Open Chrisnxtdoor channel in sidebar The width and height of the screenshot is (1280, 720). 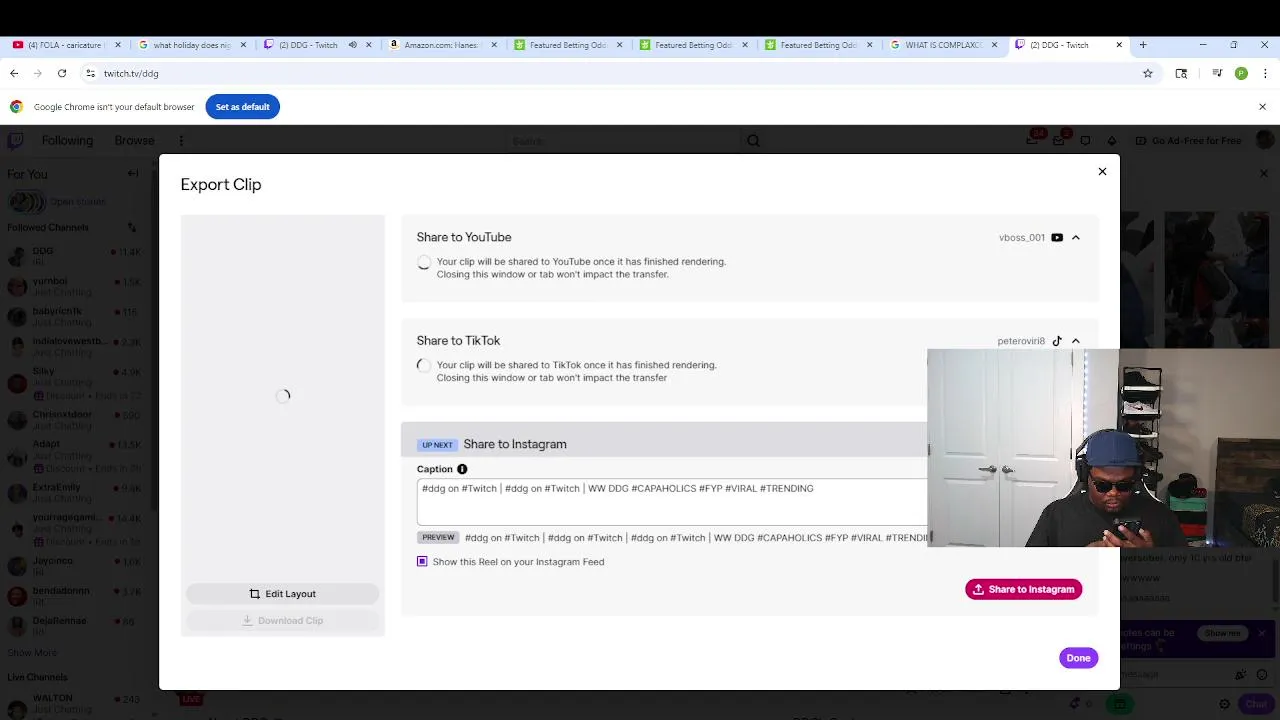point(77,420)
